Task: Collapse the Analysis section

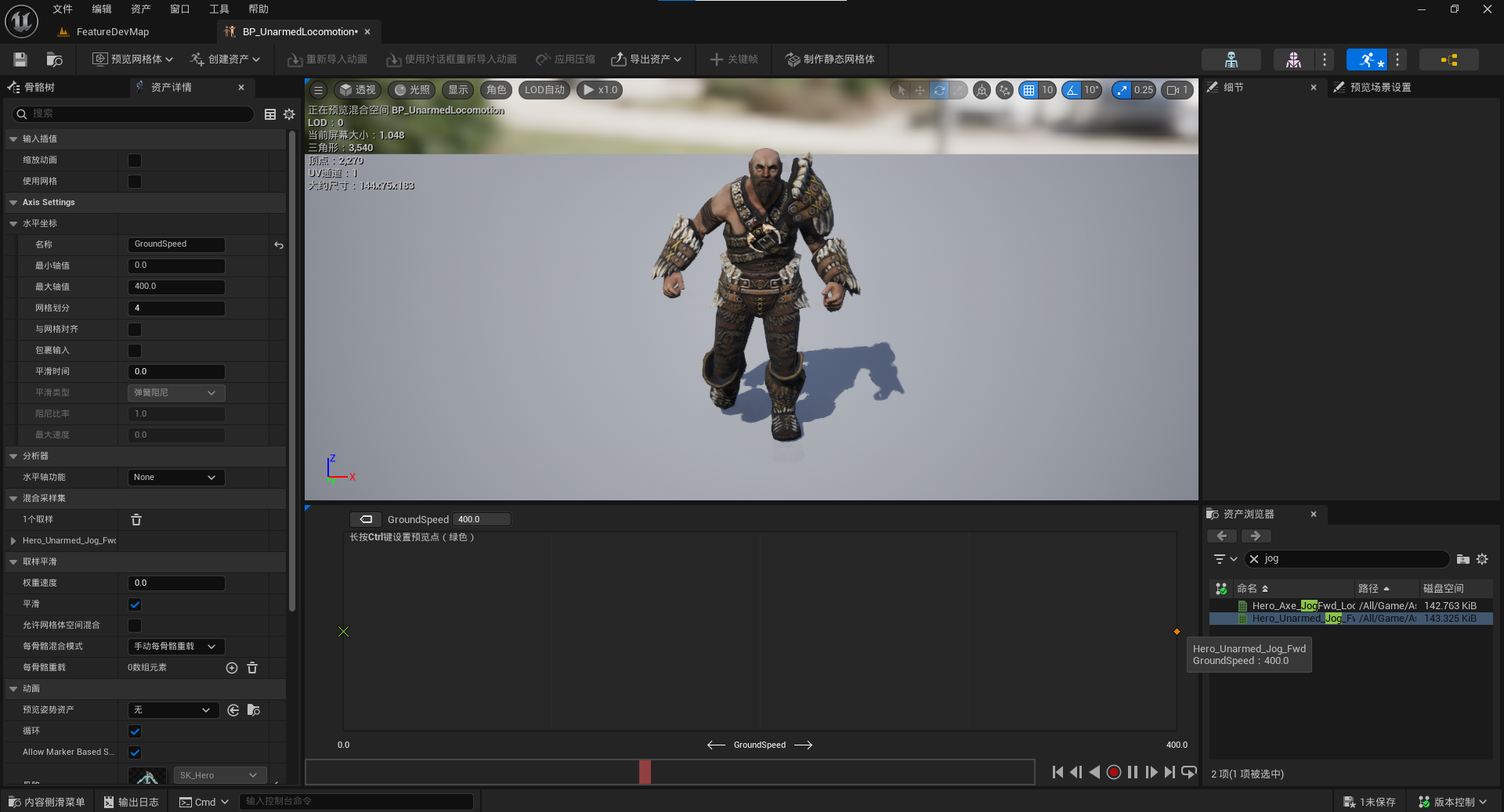Action: (x=13, y=457)
